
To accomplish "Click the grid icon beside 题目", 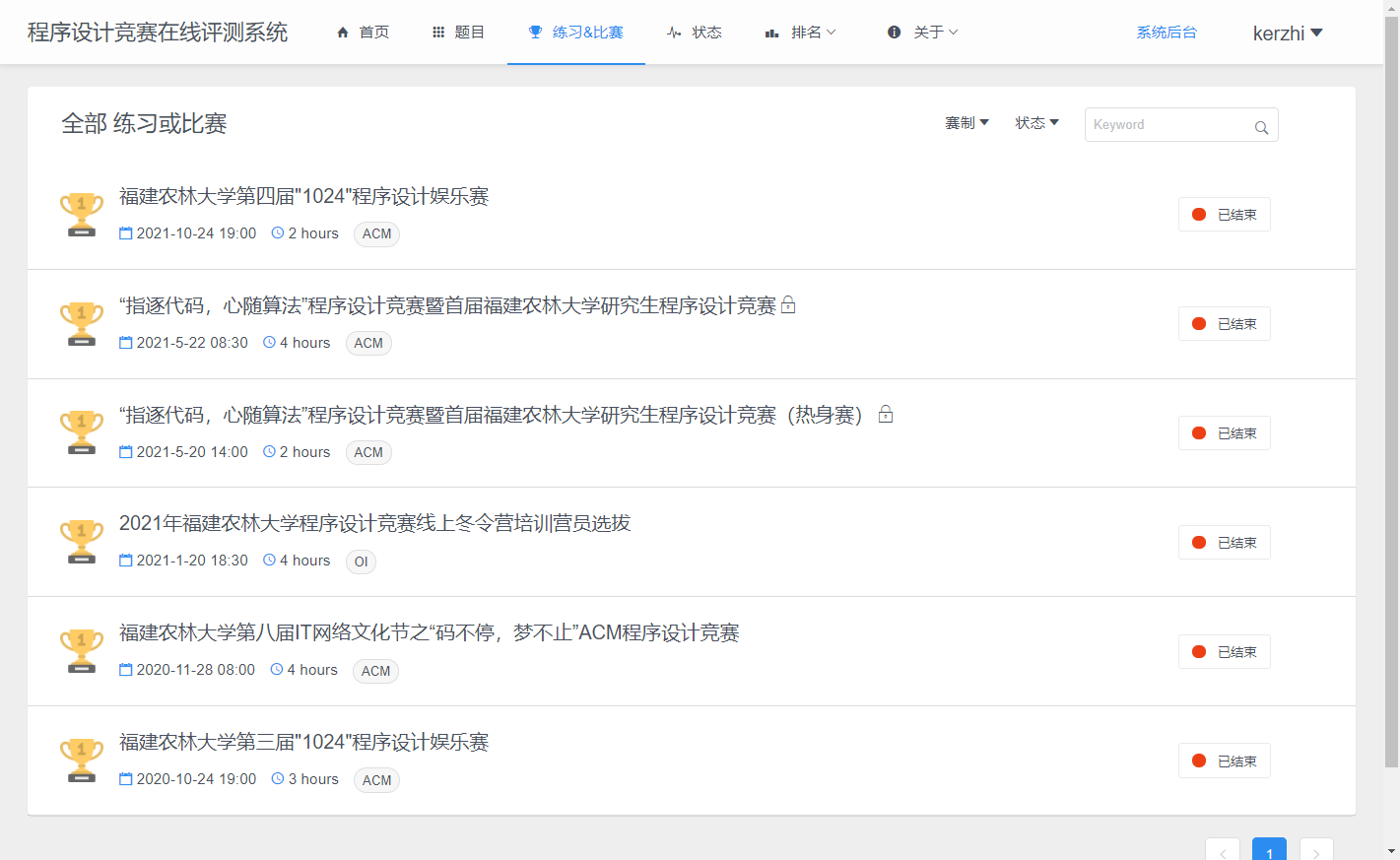I will tap(438, 33).
